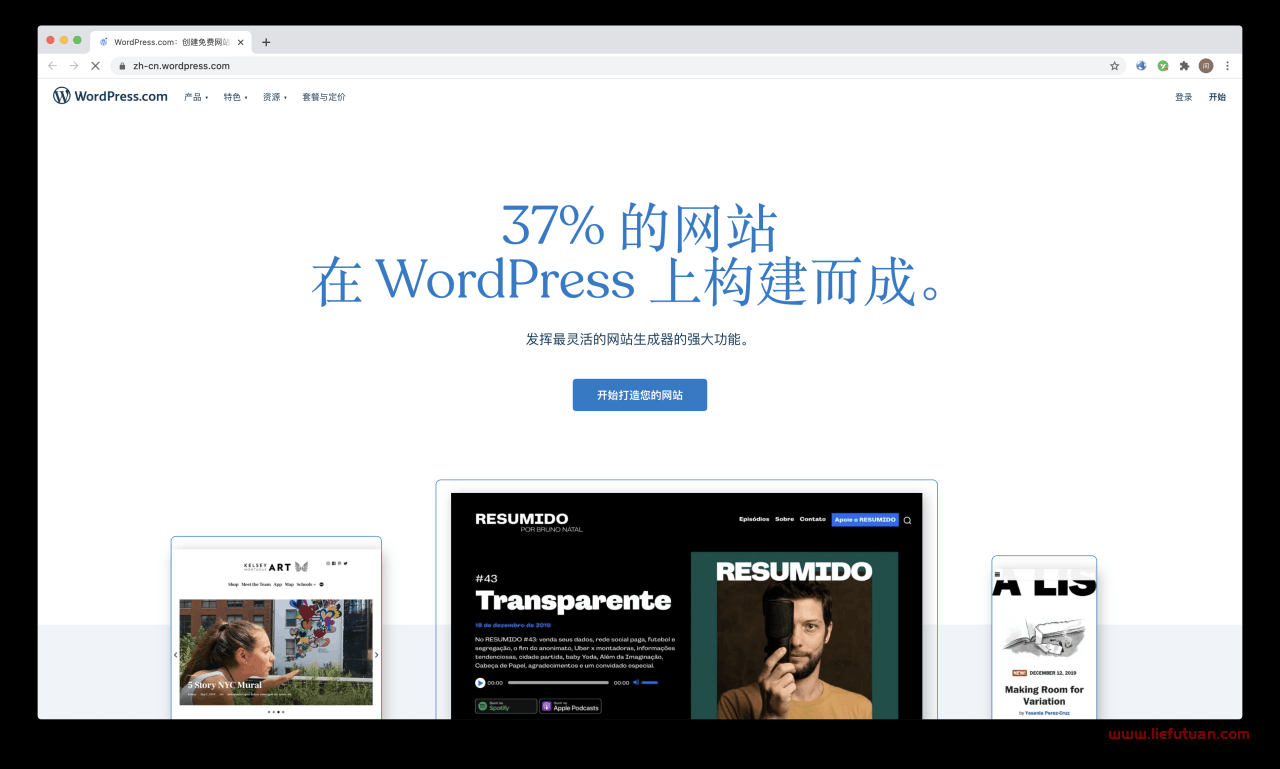Click the RESUMIDO site logo
Screen dimensions: 1280x769
click(x=529, y=522)
